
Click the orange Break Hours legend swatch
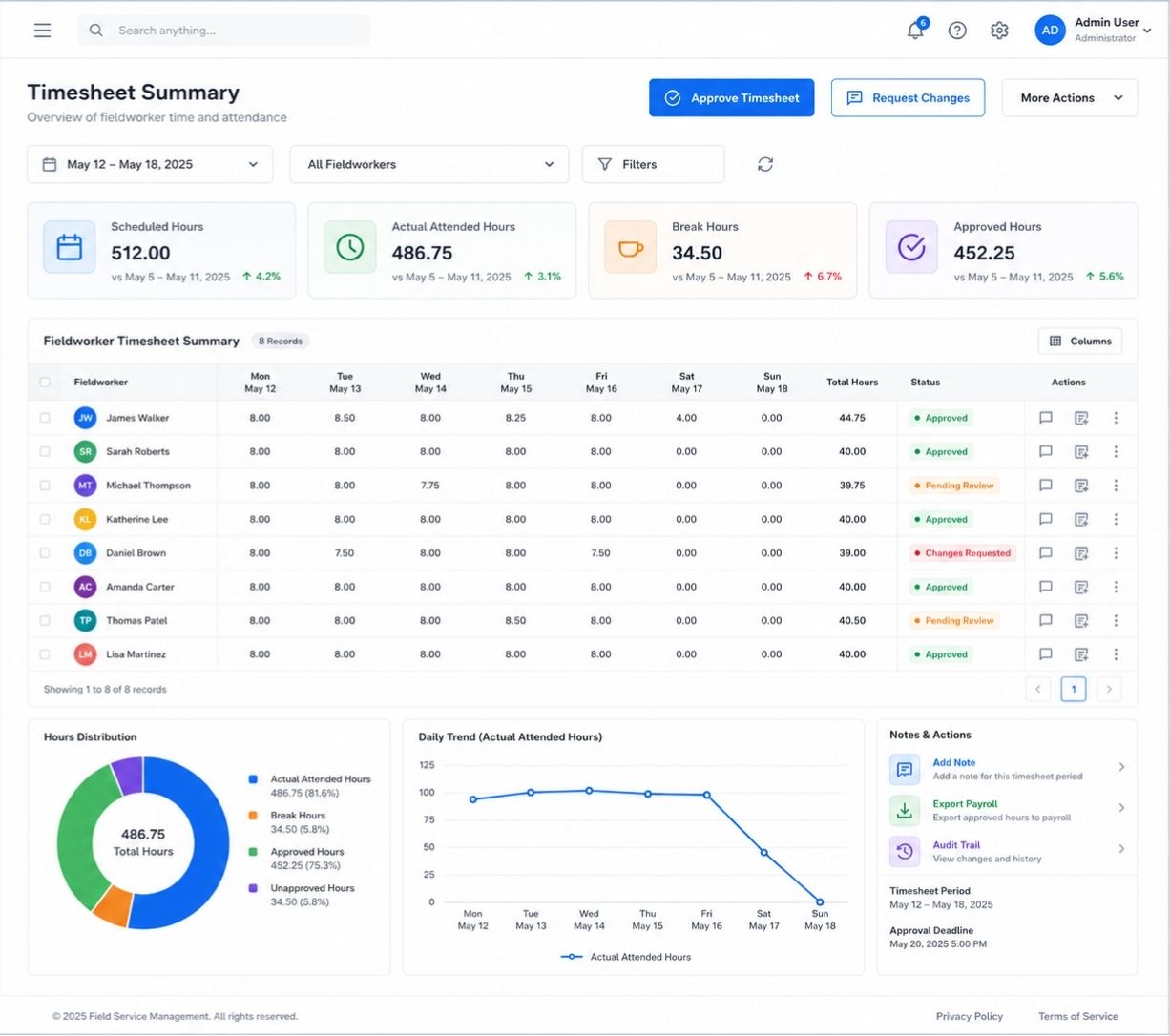click(253, 816)
